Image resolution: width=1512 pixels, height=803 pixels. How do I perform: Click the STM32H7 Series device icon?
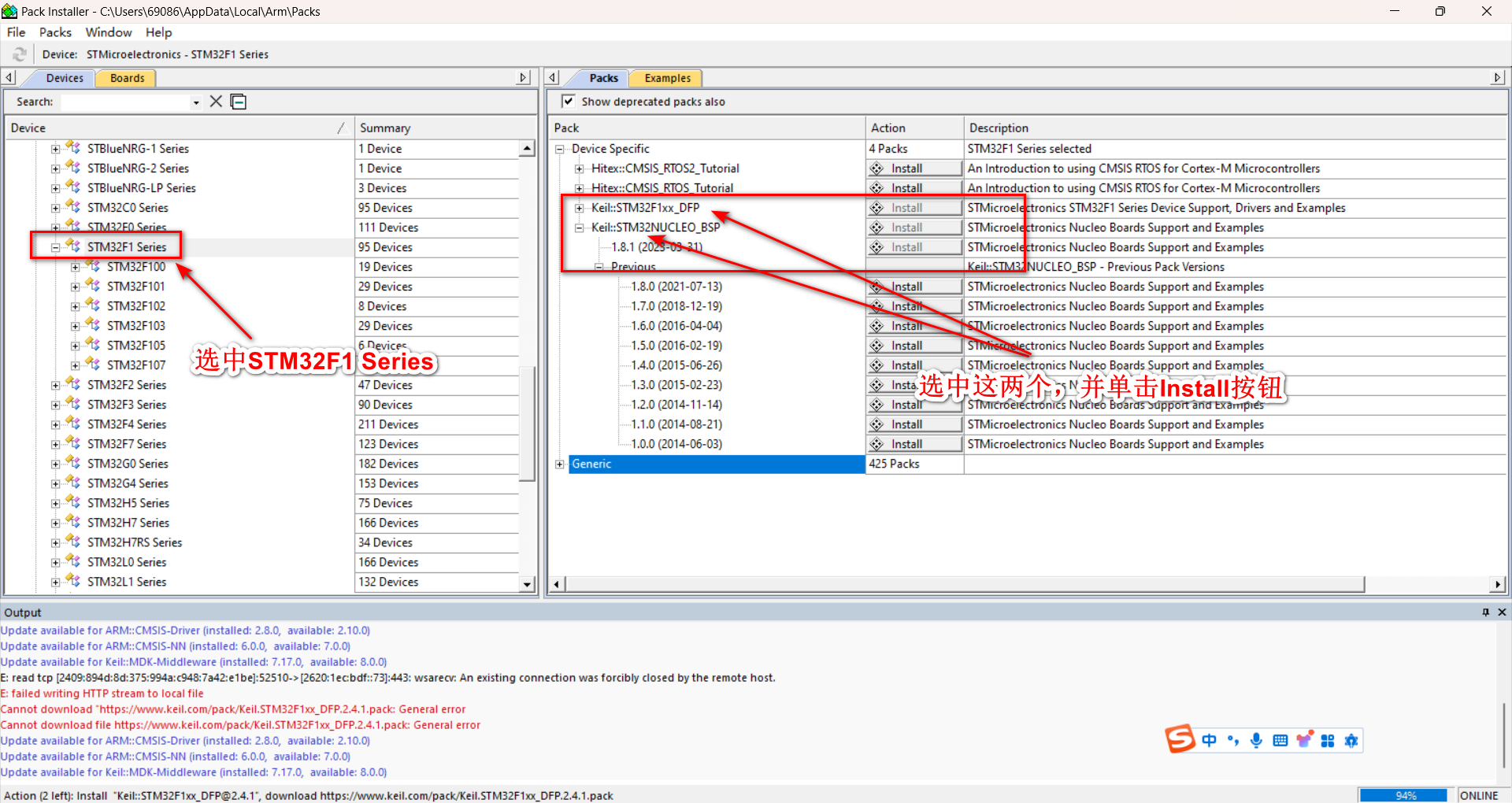coord(73,522)
